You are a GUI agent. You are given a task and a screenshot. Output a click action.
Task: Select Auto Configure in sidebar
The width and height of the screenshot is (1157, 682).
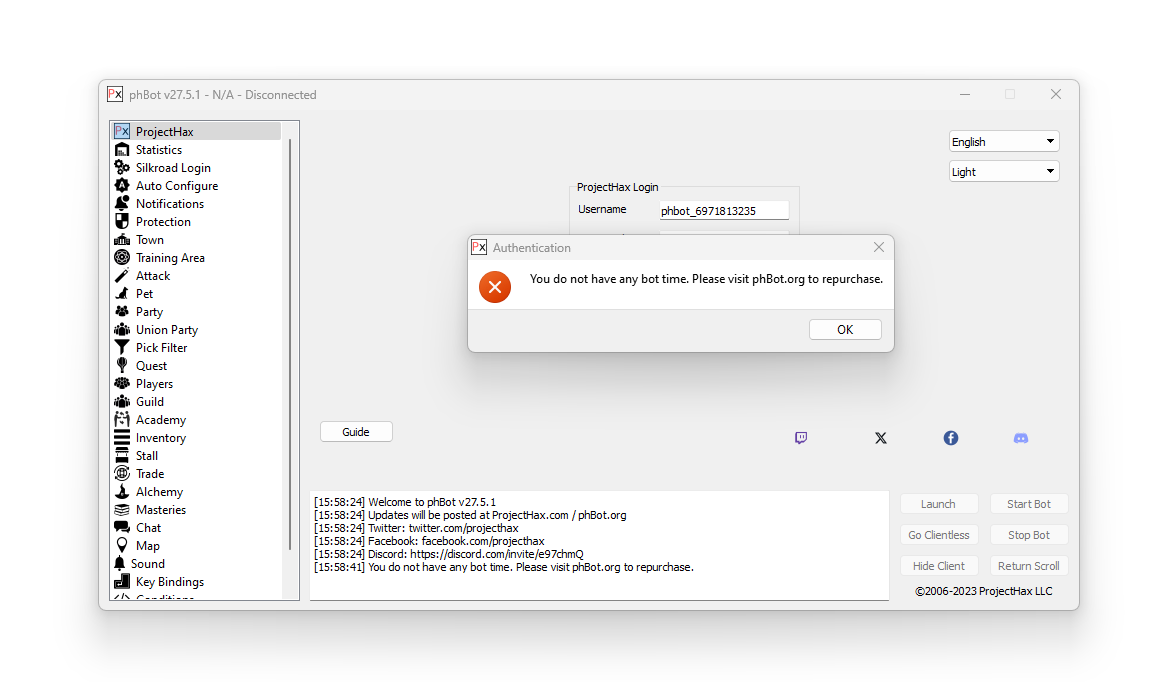176,186
